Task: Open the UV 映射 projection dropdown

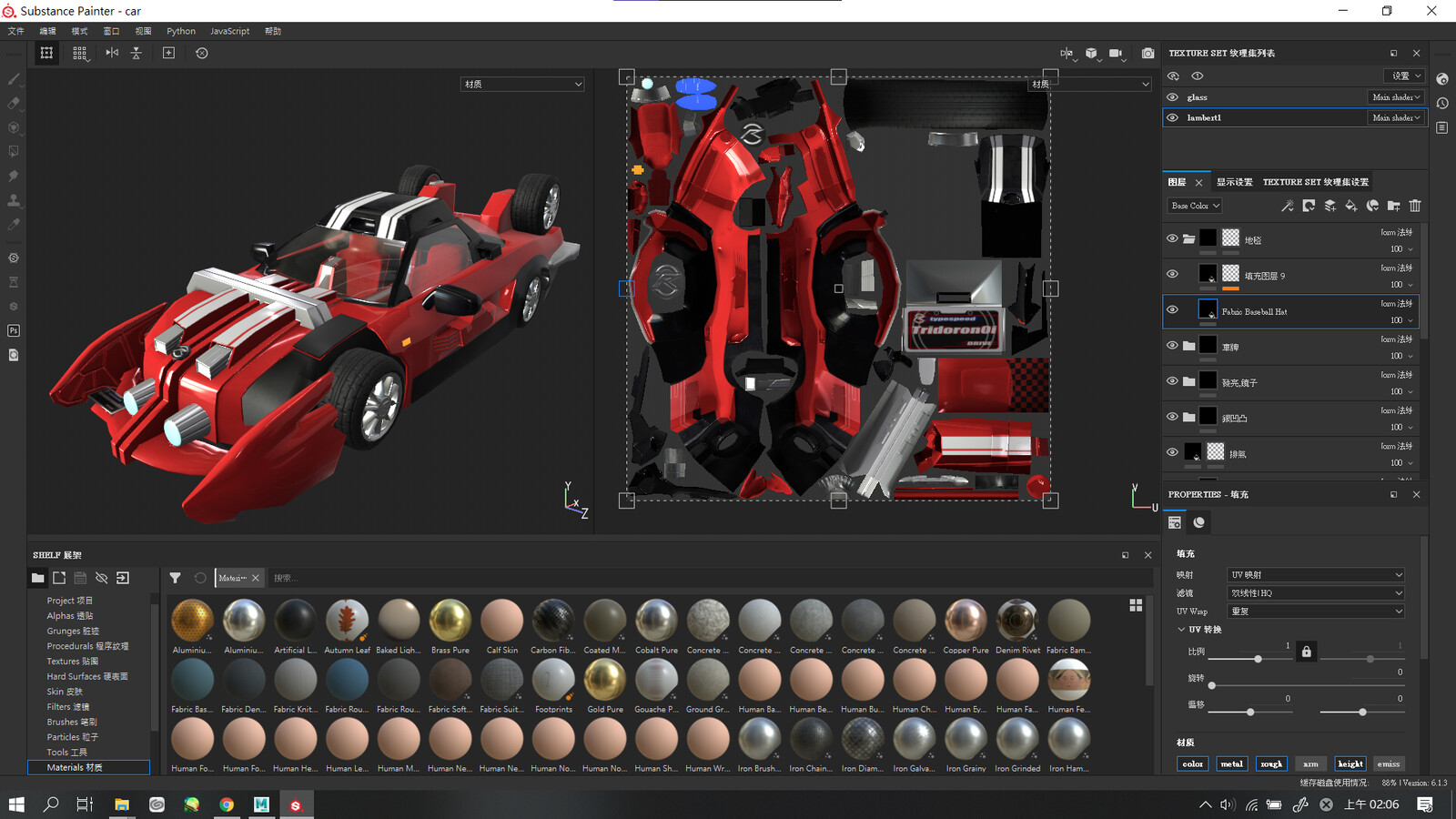Action: coord(1316,574)
